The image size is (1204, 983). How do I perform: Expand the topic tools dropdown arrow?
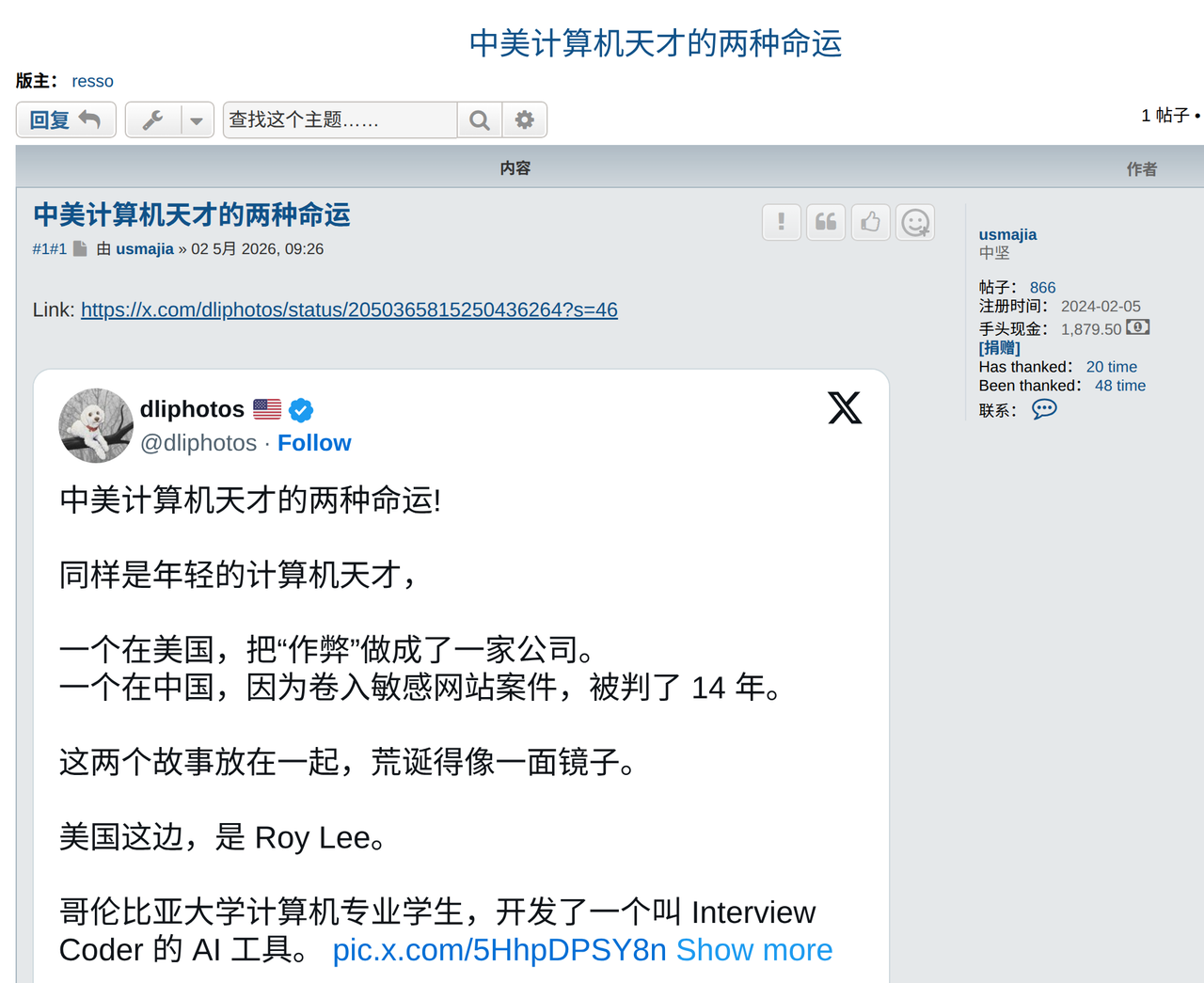197,120
